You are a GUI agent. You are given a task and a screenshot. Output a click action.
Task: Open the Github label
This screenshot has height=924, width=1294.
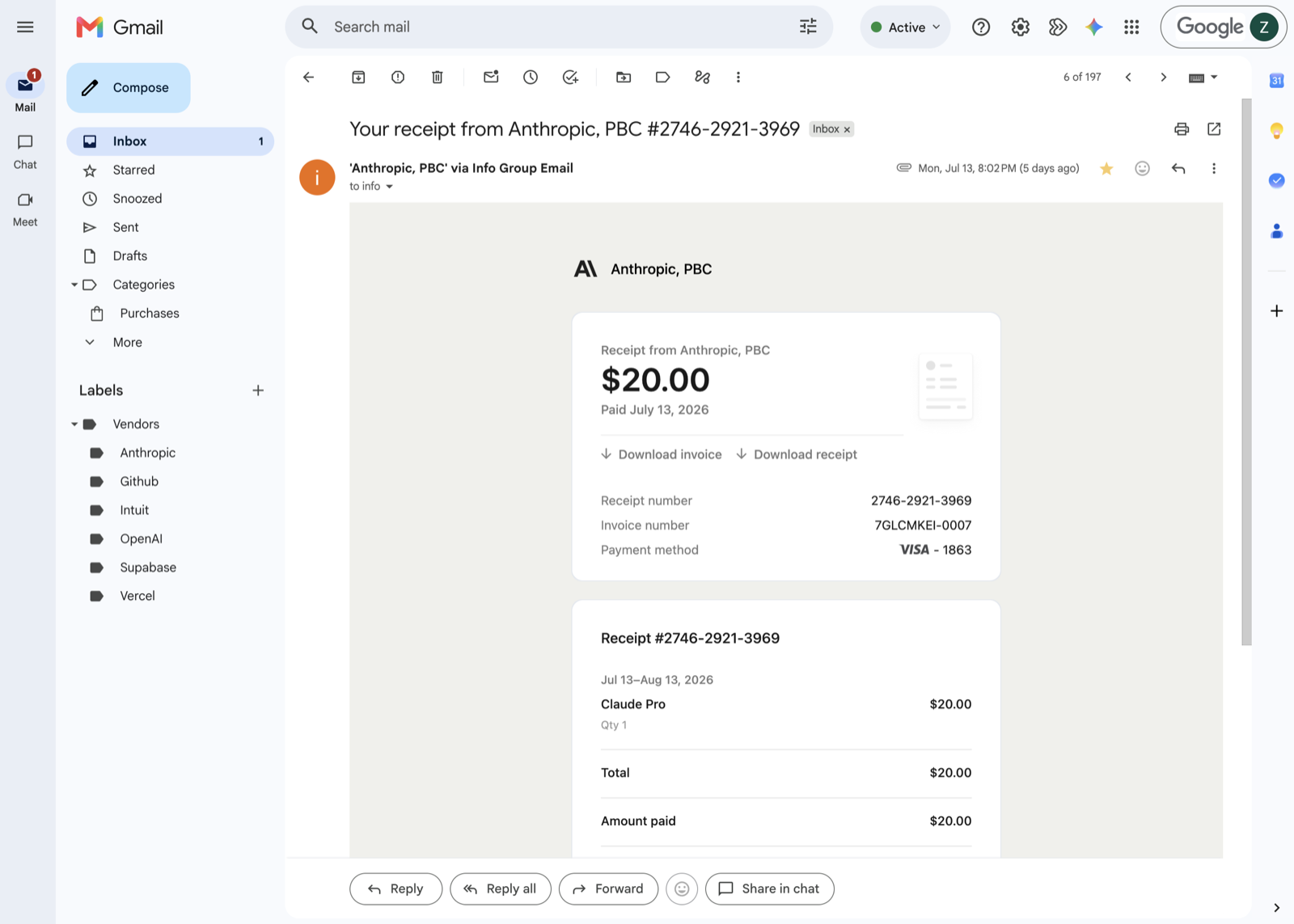(170, 481)
